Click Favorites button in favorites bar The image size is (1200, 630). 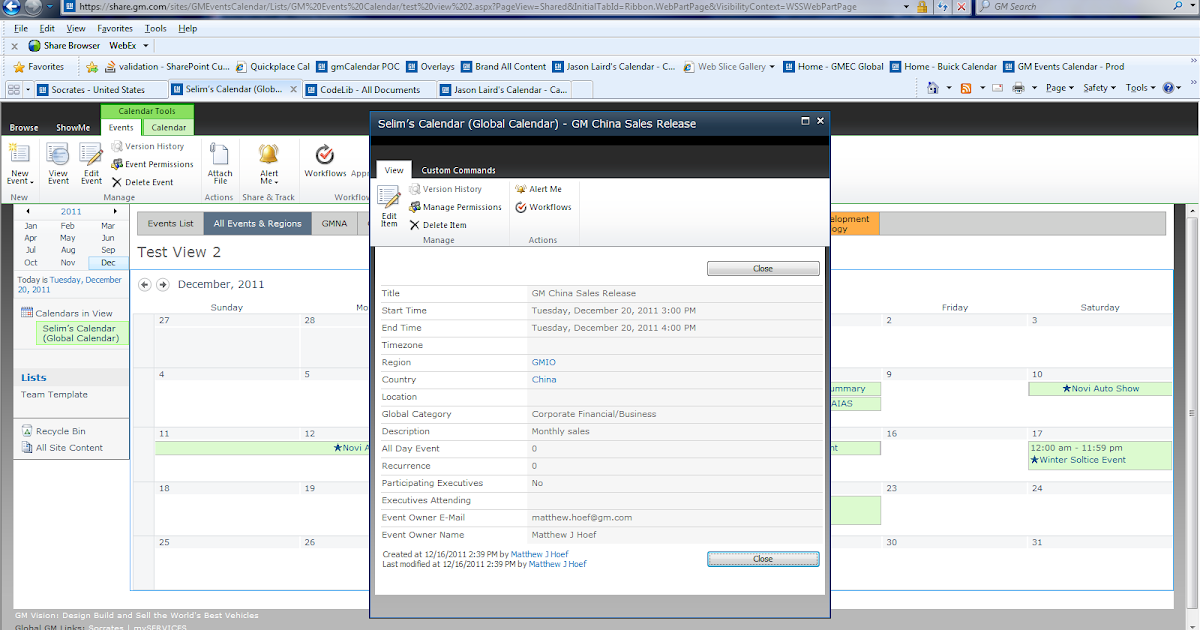pyautogui.click(x=37, y=67)
